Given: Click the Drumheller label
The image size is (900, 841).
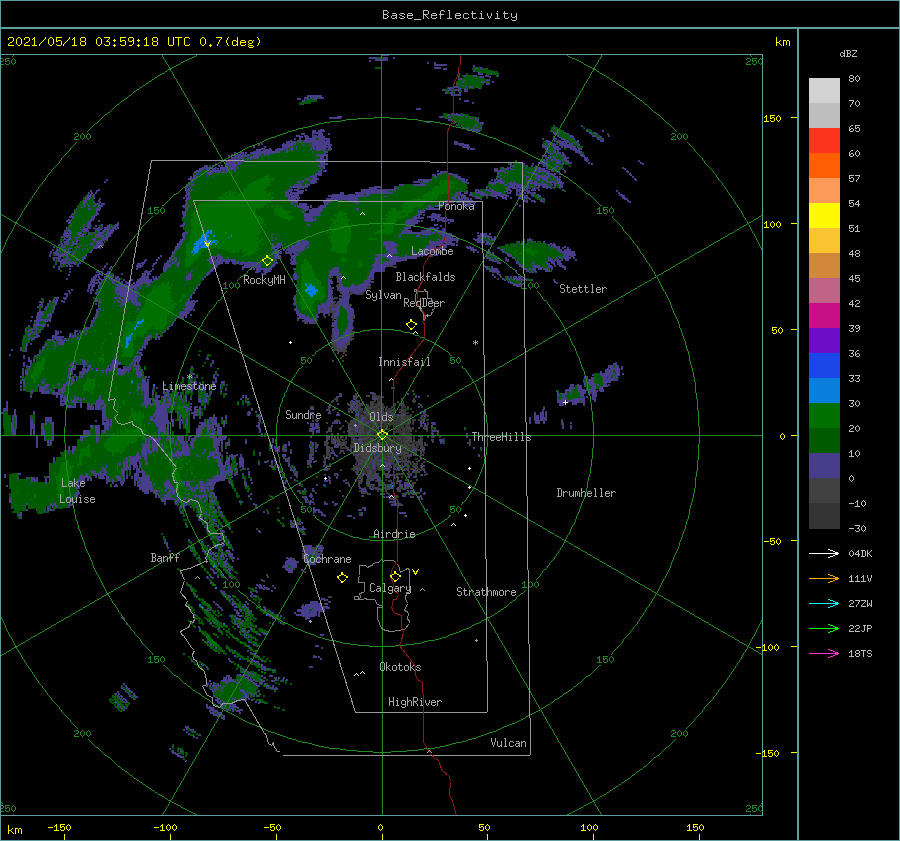Looking at the screenshot, I should [x=586, y=493].
